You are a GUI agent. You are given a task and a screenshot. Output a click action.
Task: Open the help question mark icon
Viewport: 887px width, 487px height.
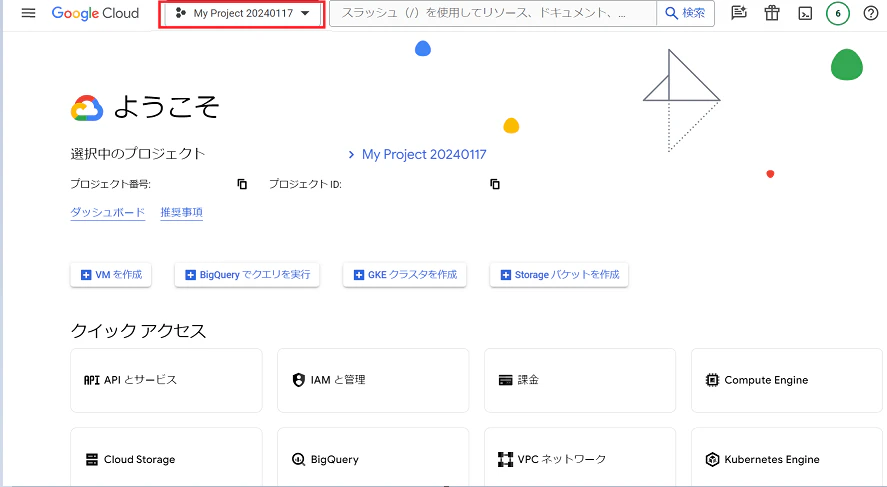[x=871, y=13]
